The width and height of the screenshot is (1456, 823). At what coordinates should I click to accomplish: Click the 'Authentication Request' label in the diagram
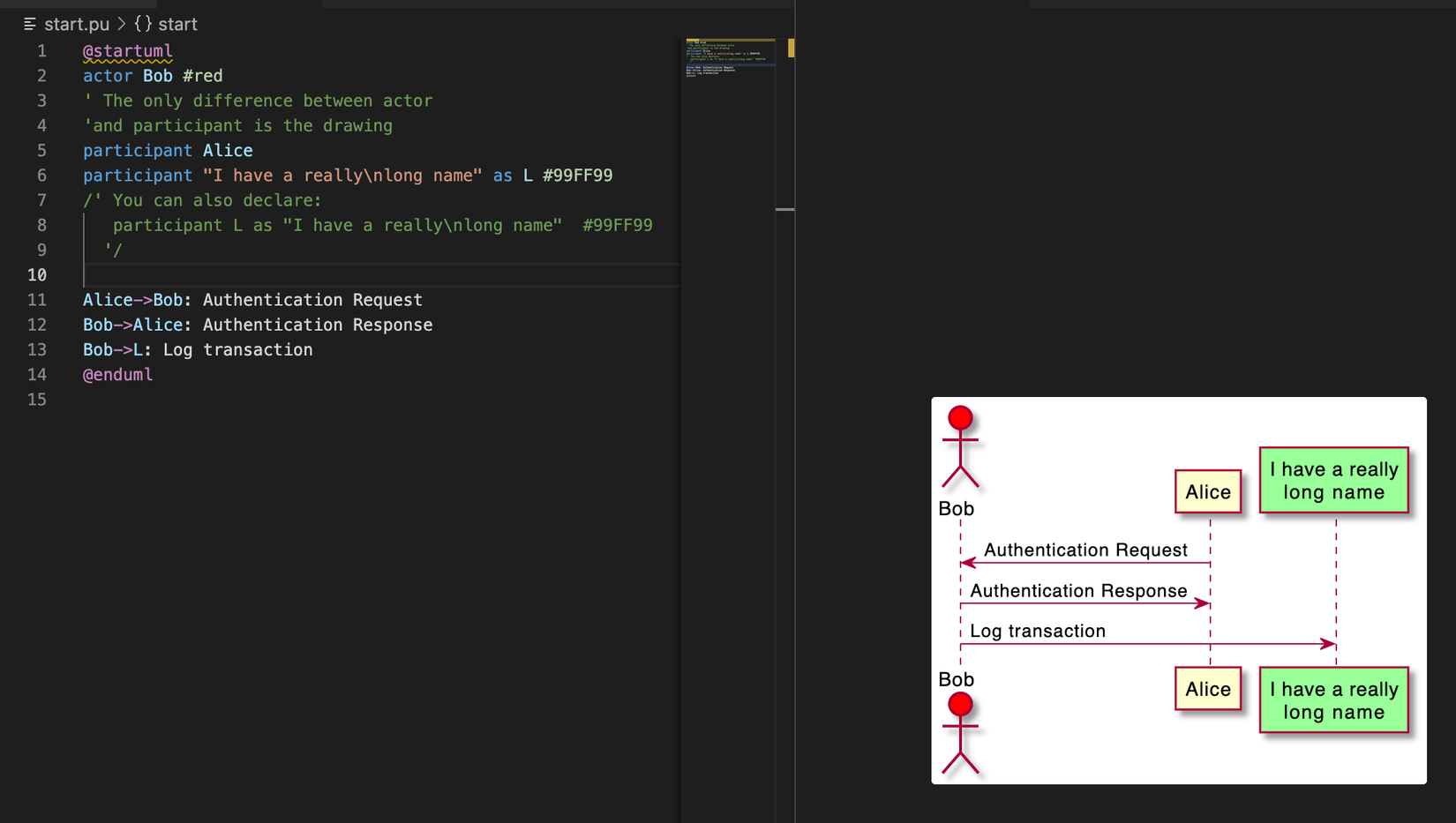coord(1085,550)
